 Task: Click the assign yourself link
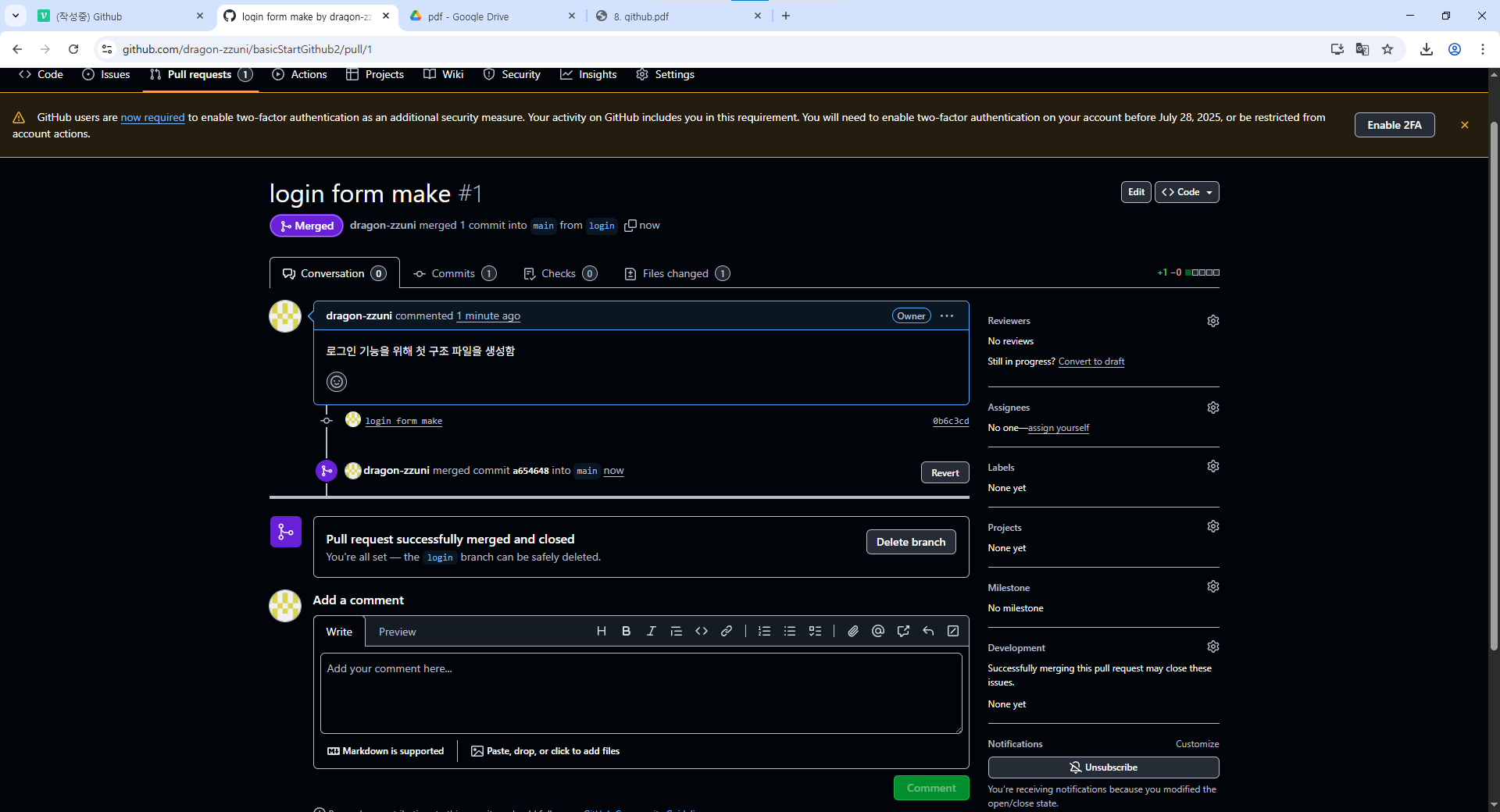click(x=1058, y=428)
